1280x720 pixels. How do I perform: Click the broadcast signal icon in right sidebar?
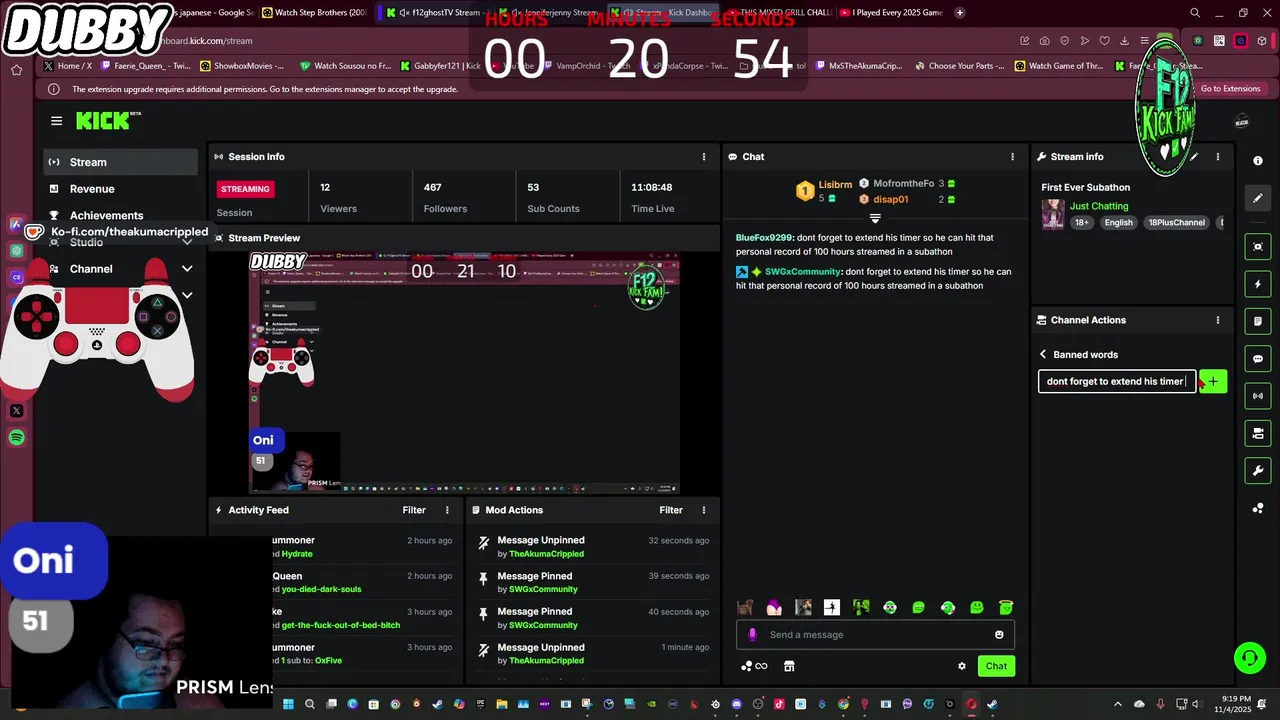[x=1258, y=396]
